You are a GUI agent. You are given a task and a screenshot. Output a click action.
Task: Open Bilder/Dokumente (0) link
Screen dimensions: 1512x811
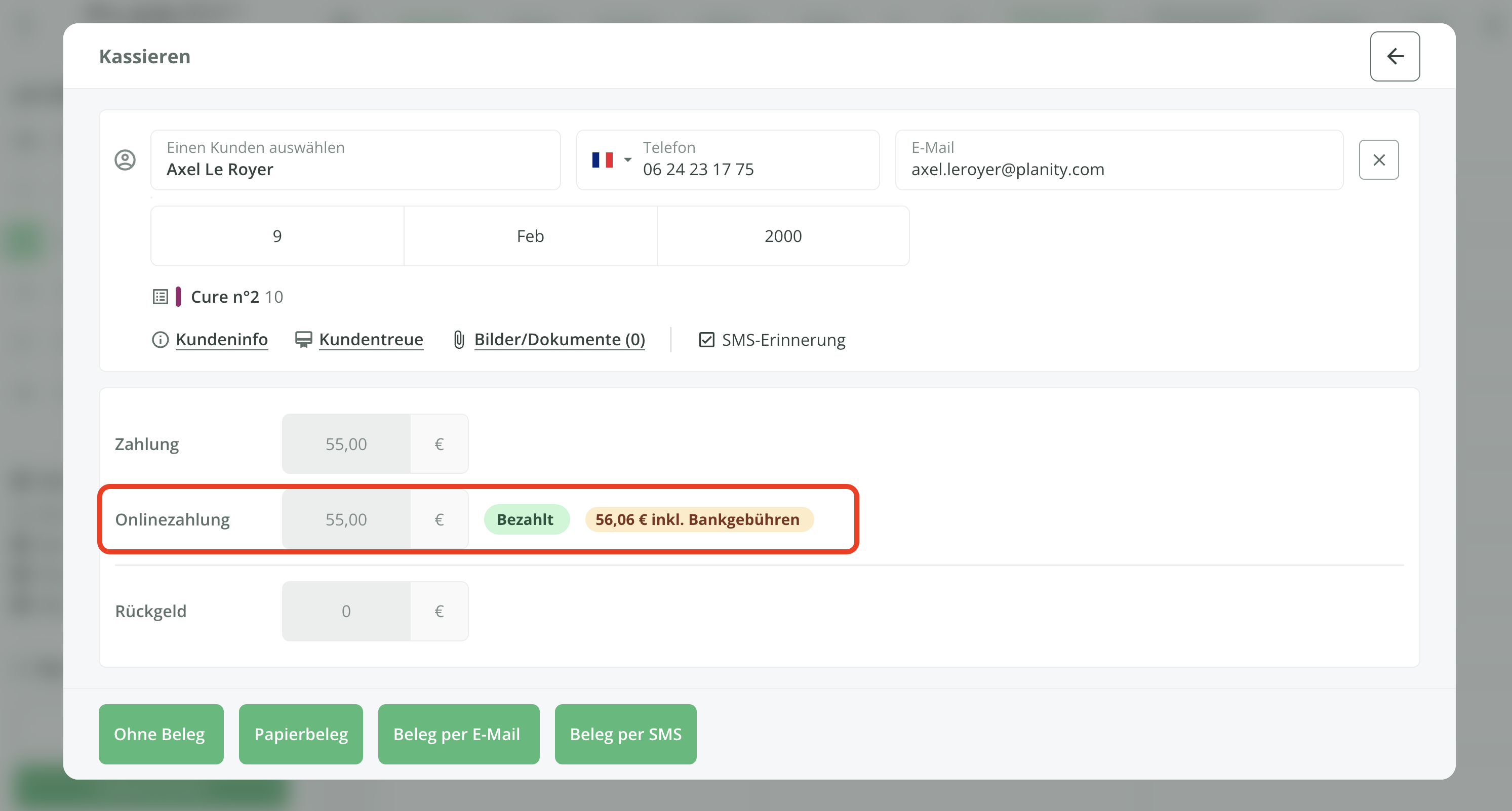(x=560, y=340)
